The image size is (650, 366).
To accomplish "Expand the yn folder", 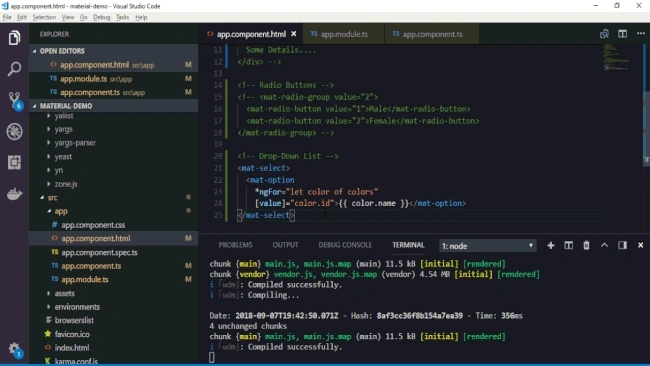I will [113, 170].
